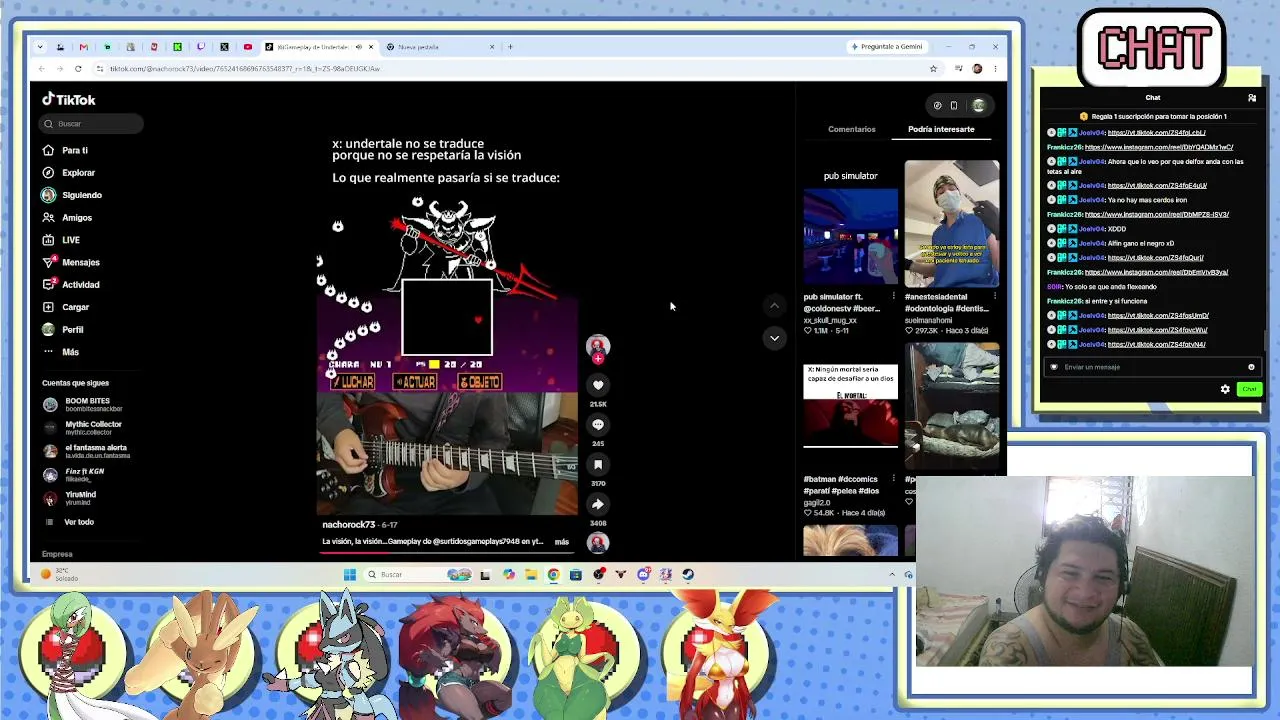This screenshot has width=1280, height=720.
Task: Click the weather widget in taskbar
Action: click(60, 575)
